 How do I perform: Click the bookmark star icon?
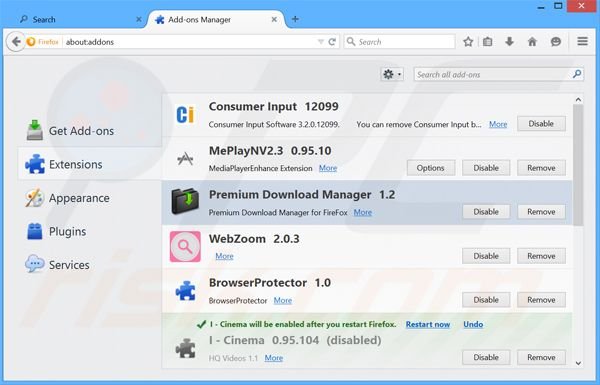coord(468,42)
